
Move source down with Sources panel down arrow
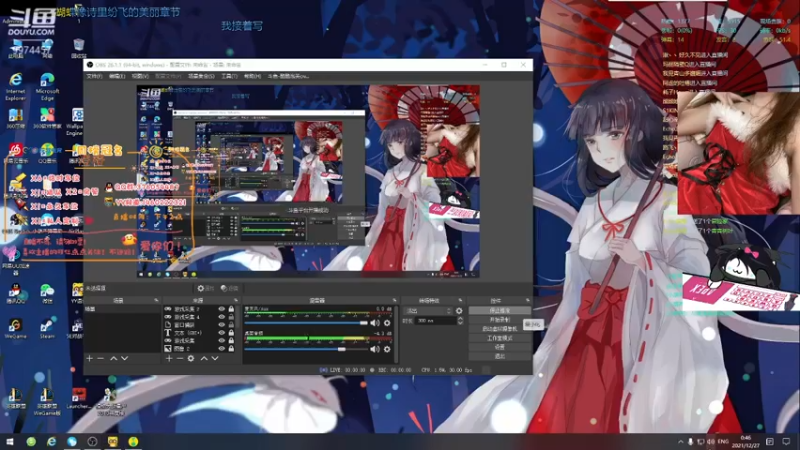pos(215,359)
